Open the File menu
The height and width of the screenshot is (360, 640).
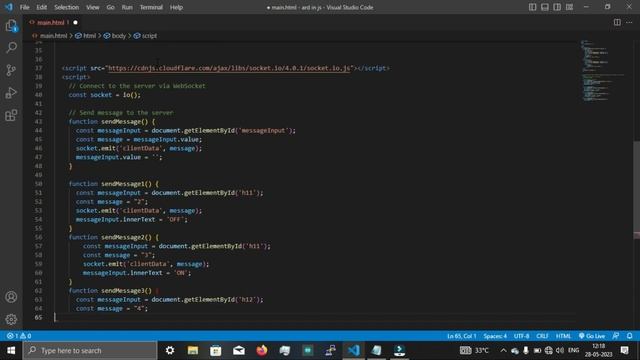tap(24, 7)
